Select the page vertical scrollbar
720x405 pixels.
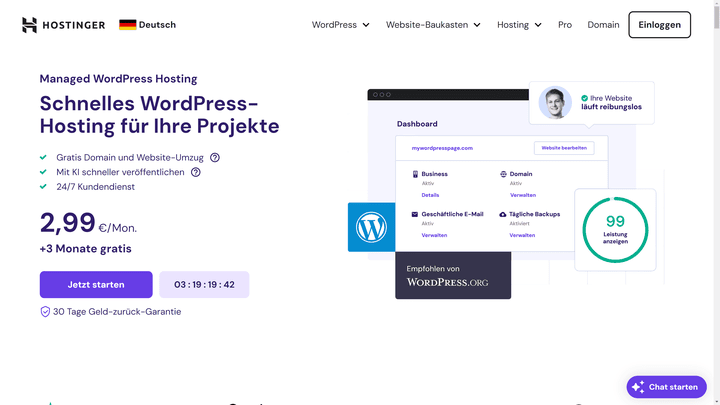[x=717, y=202]
